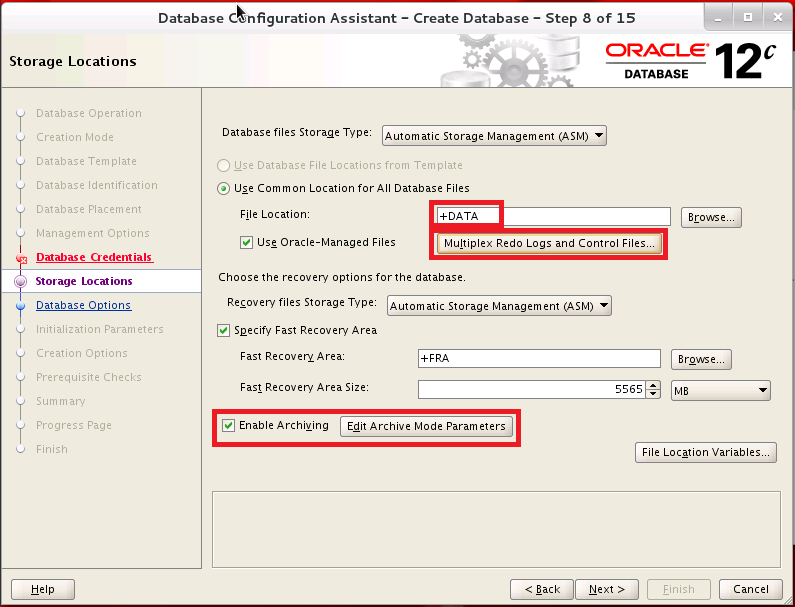The image size is (795, 607).
Task: Select Storage Locations step in sidebar
Action: coord(84,281)
